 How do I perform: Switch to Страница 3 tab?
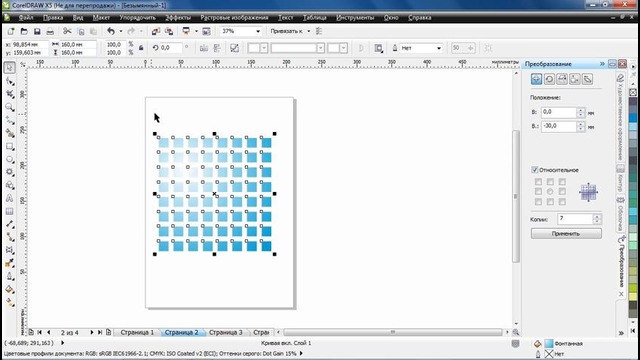(x=226, y=332)
